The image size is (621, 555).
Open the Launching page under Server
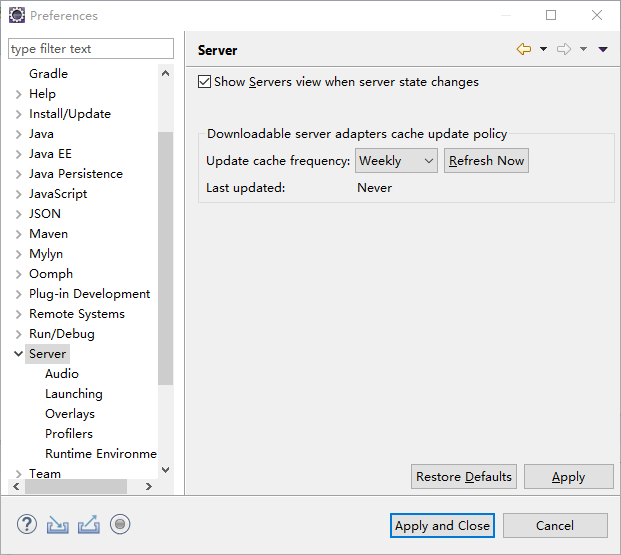pos(74,394)
